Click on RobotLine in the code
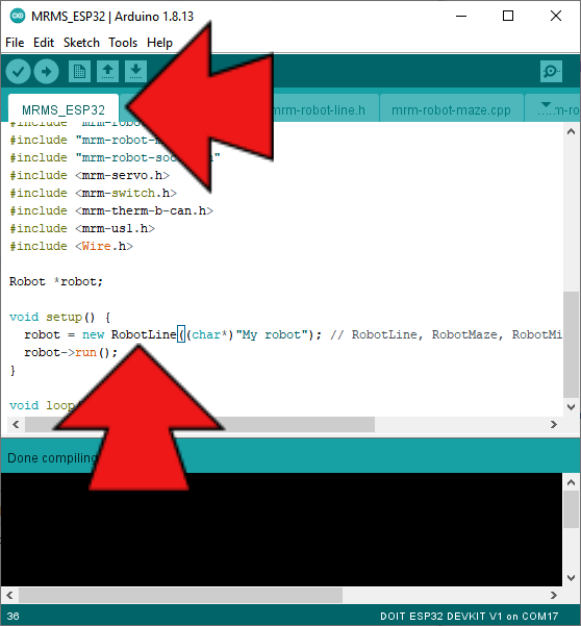This screenshot has width=581, height=626. point(143,335)
